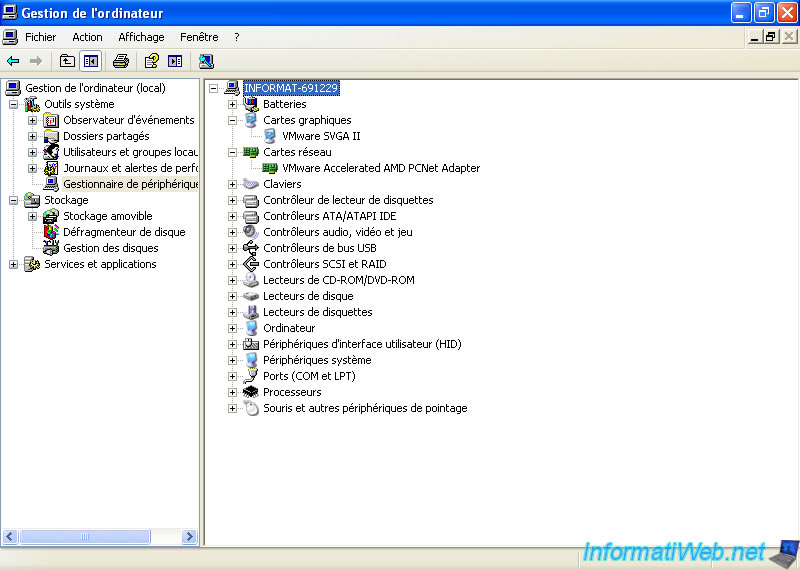Select Contrôleur de lecteur de disquettes
The width and height of the screenshot is (800, 570).
pyautogui.click(x=348, y=200)
